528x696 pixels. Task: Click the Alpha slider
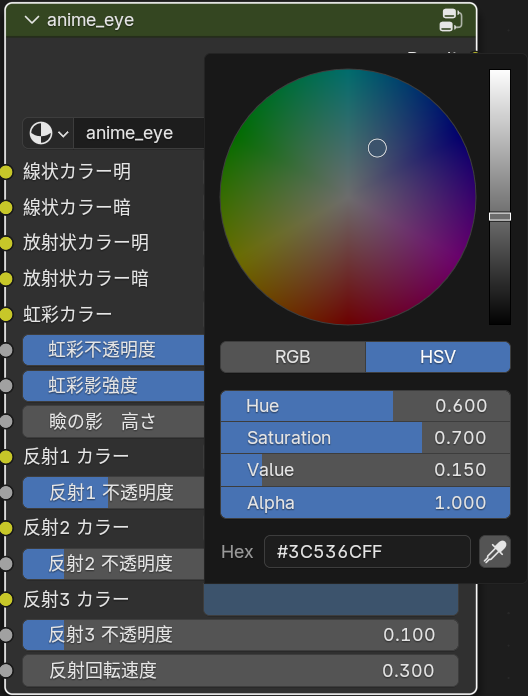pos(366,503)
